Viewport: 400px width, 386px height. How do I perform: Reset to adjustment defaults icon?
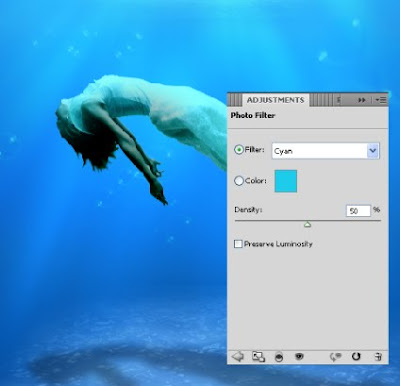(x=356, y=357)
